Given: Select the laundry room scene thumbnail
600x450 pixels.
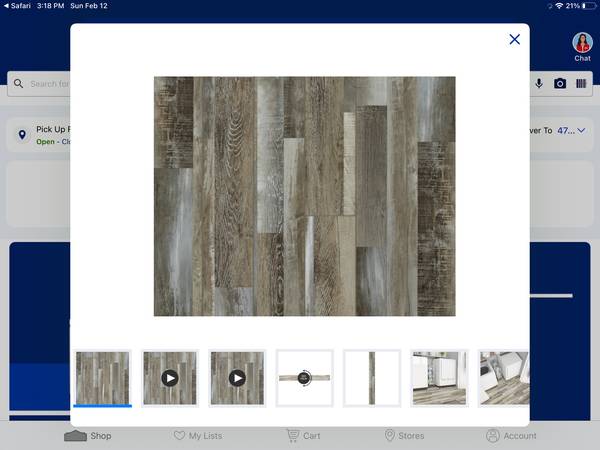Looking at the screenshot, I should pyautogui.click(x=439, y=378).
